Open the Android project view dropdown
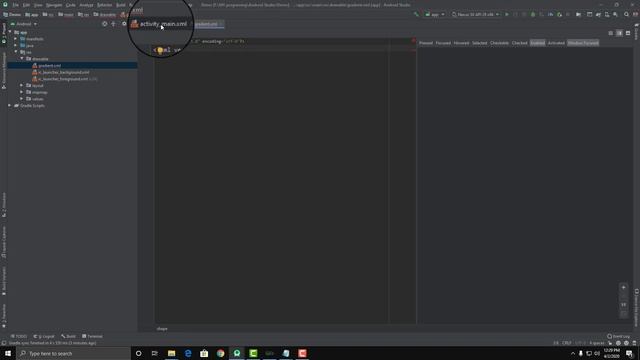Screen dimensions: 640x360 point(24,24)
